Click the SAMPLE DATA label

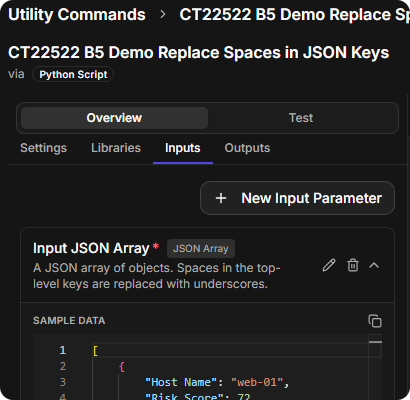click(69, 321)
